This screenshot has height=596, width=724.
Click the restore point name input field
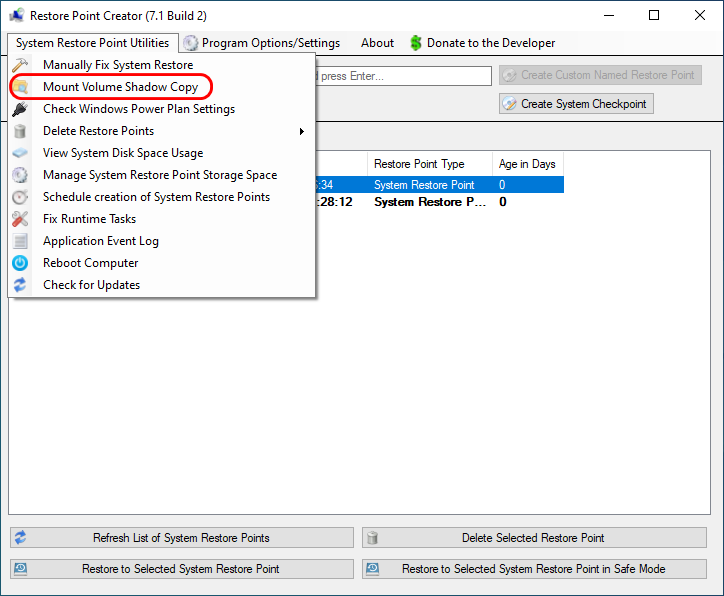click(404, 76)
